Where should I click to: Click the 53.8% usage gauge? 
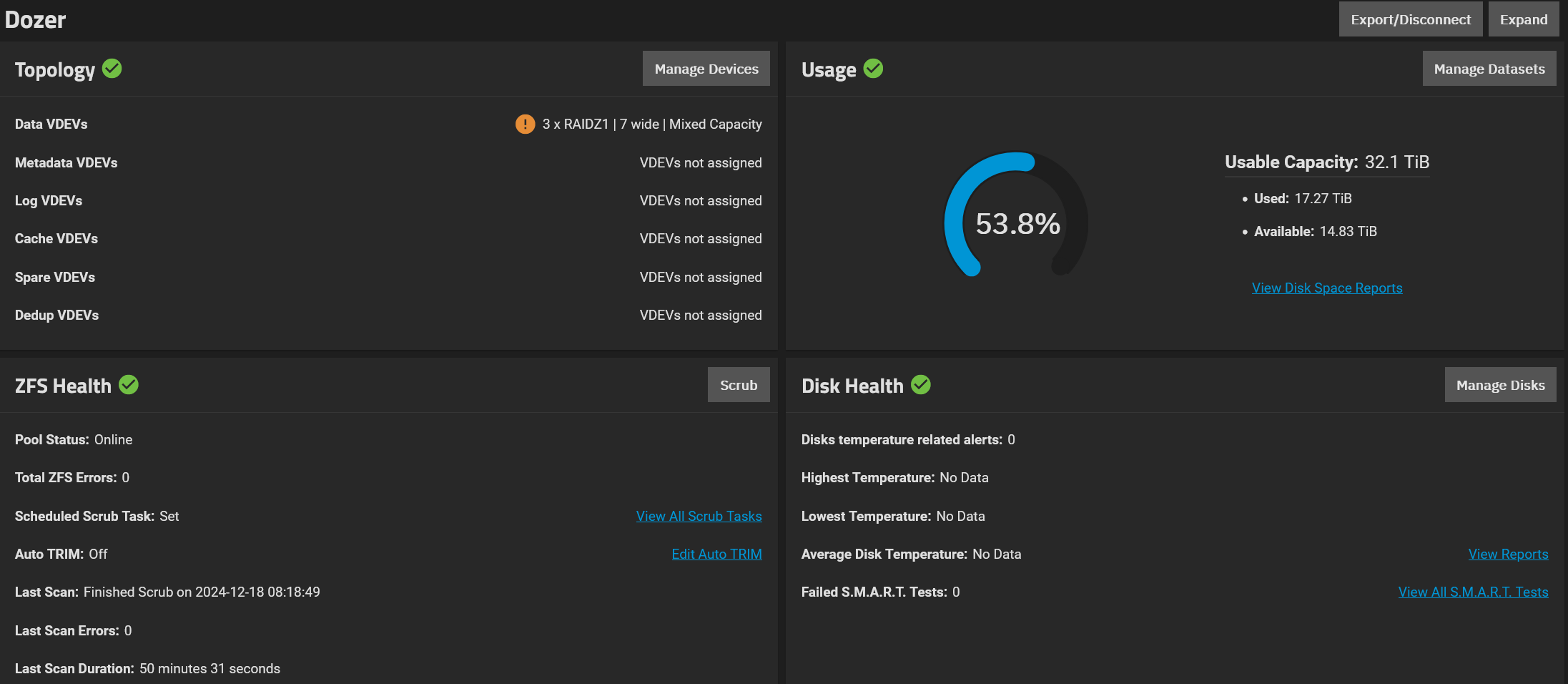point(1017,223)
